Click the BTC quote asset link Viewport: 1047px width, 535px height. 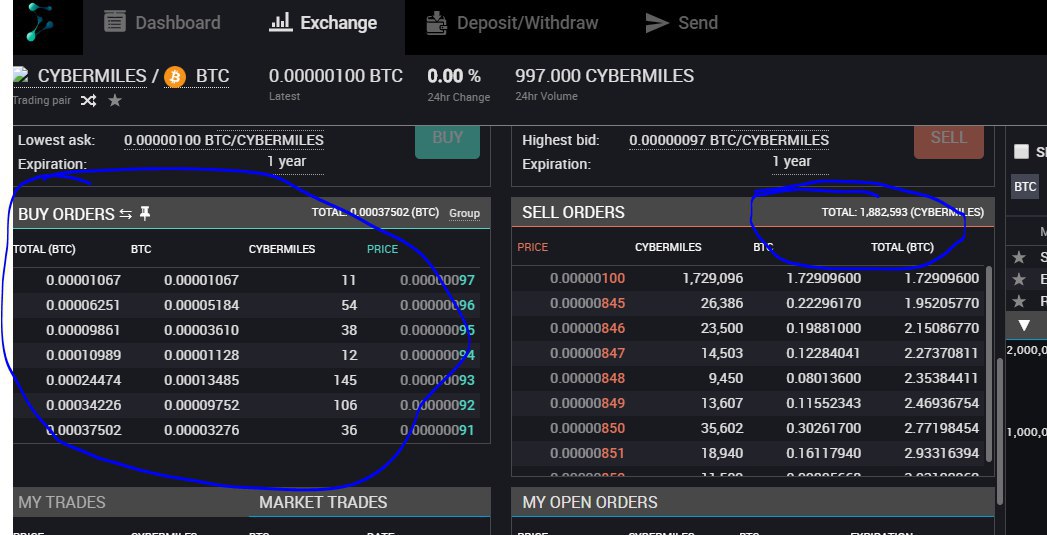[212, 77]
